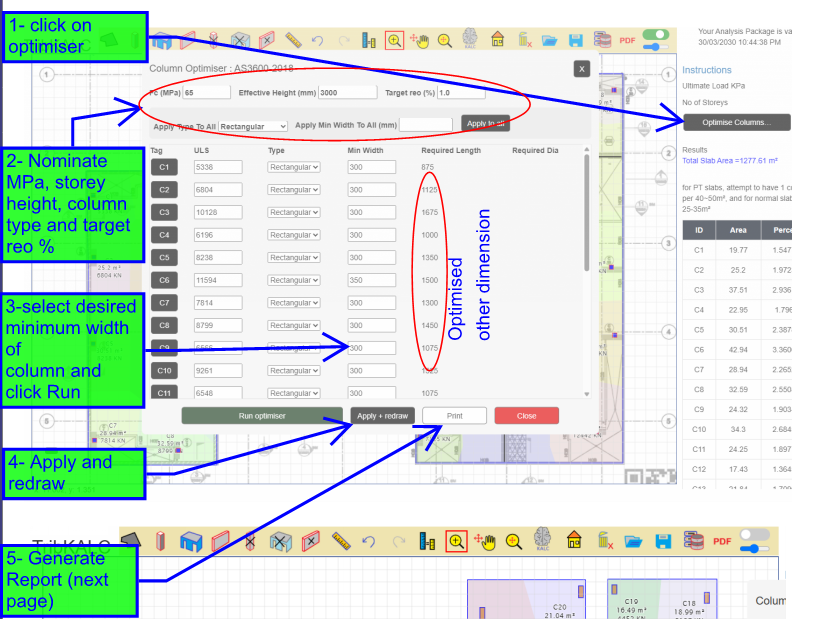
Task: Select the pan hand tool in upper toolbar
Action: [420, 40]
